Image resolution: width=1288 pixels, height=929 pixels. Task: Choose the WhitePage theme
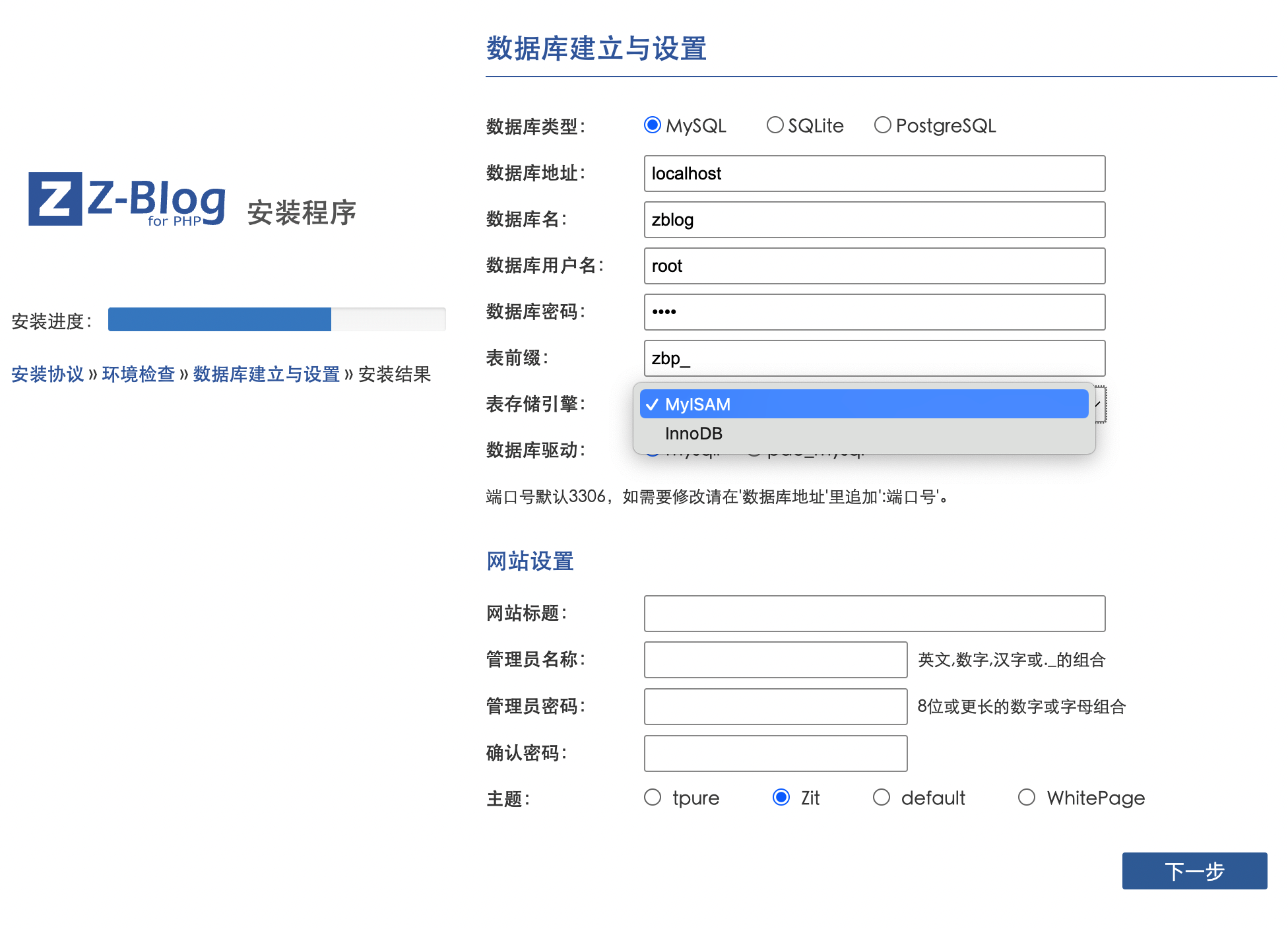(1027, 797)
